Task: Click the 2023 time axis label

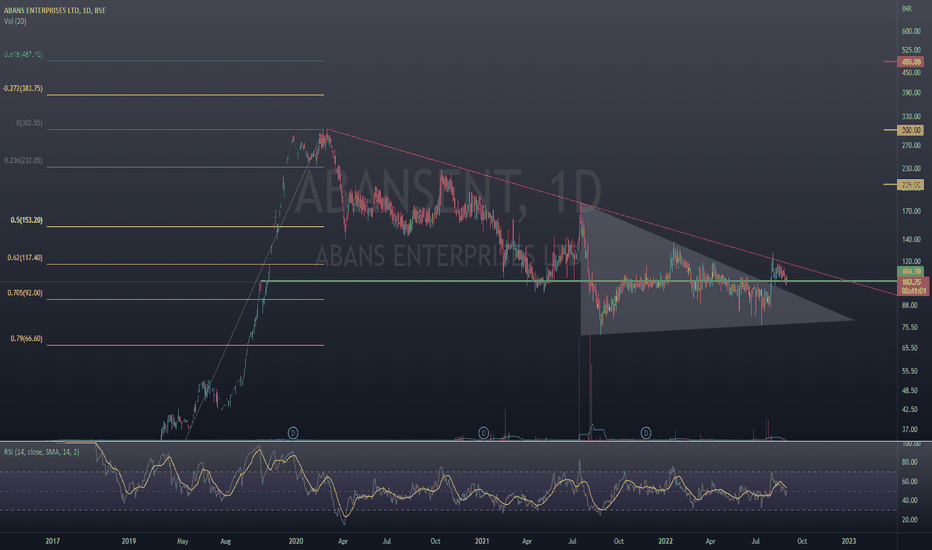Action: click(849, 541)
